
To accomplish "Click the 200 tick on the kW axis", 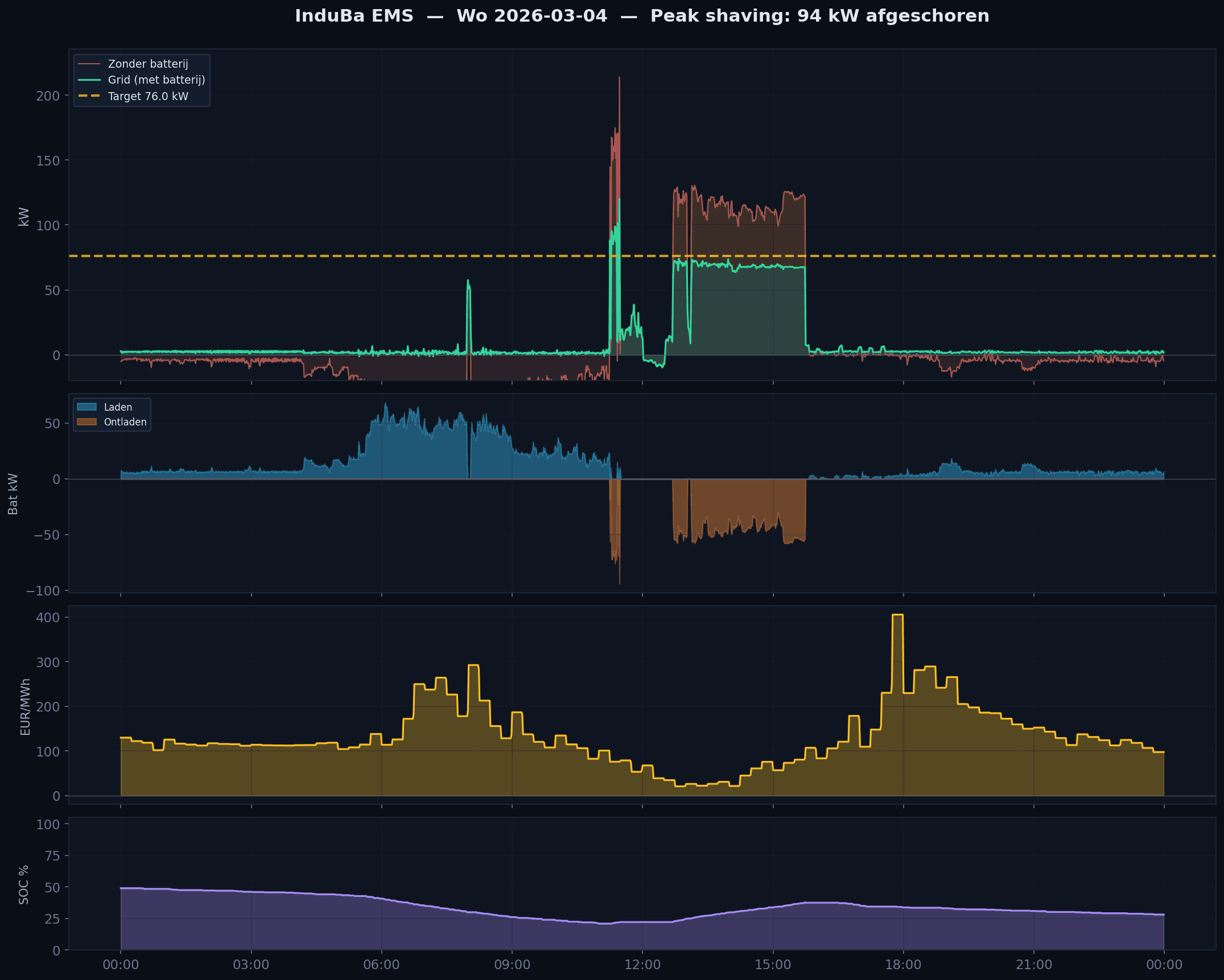I will point(48,96).
